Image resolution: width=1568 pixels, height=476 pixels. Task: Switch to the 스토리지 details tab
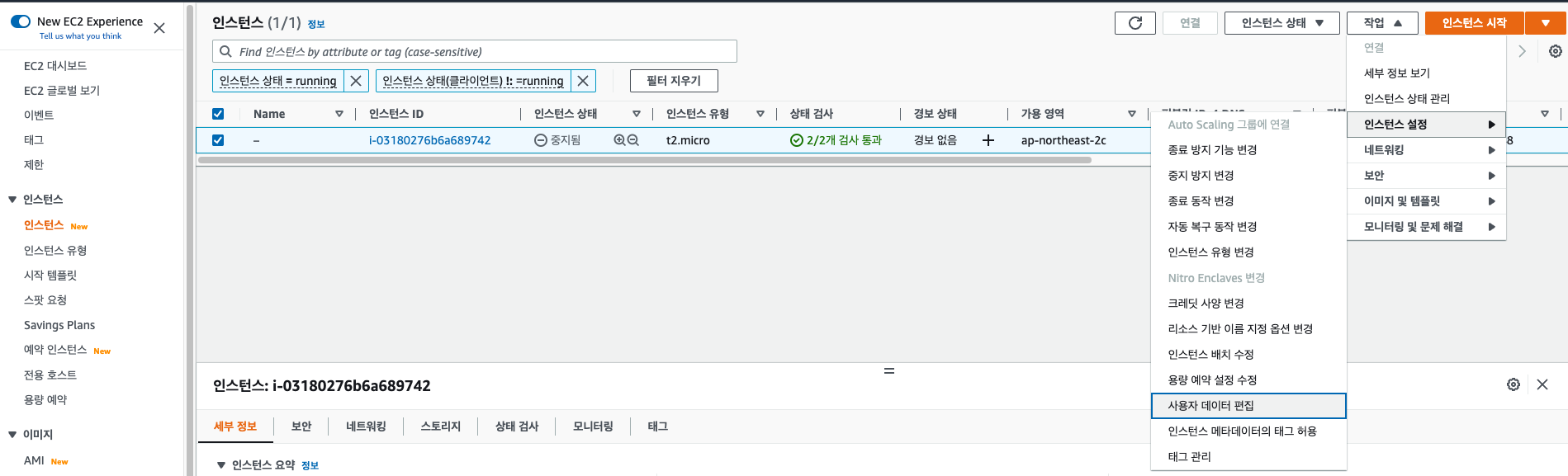(x=441, y=427)
